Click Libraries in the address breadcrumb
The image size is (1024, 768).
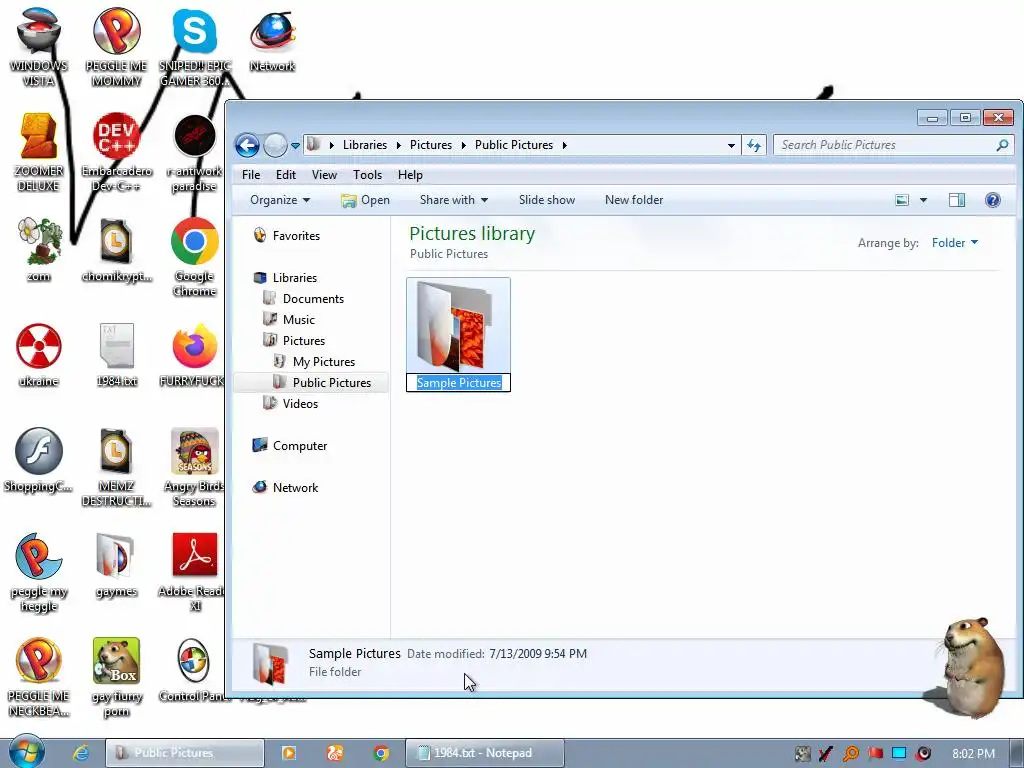click(364, 145)
